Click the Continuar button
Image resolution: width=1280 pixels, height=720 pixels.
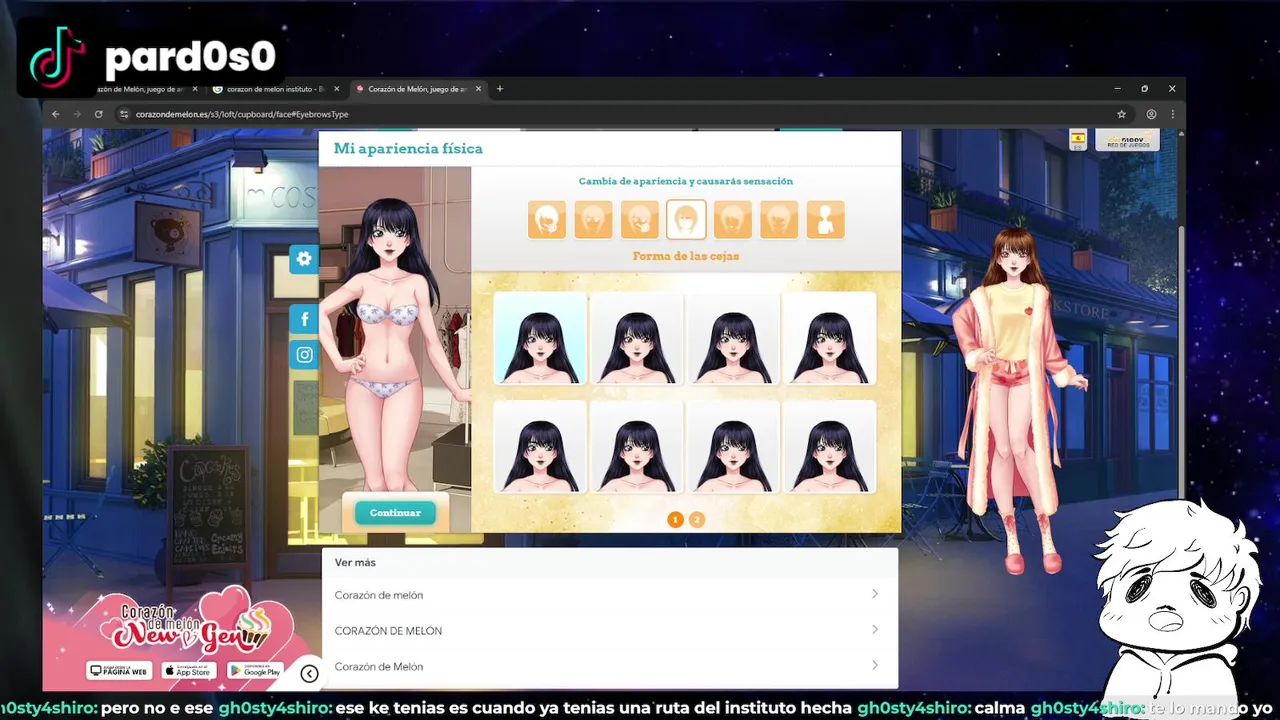(395, 513)
